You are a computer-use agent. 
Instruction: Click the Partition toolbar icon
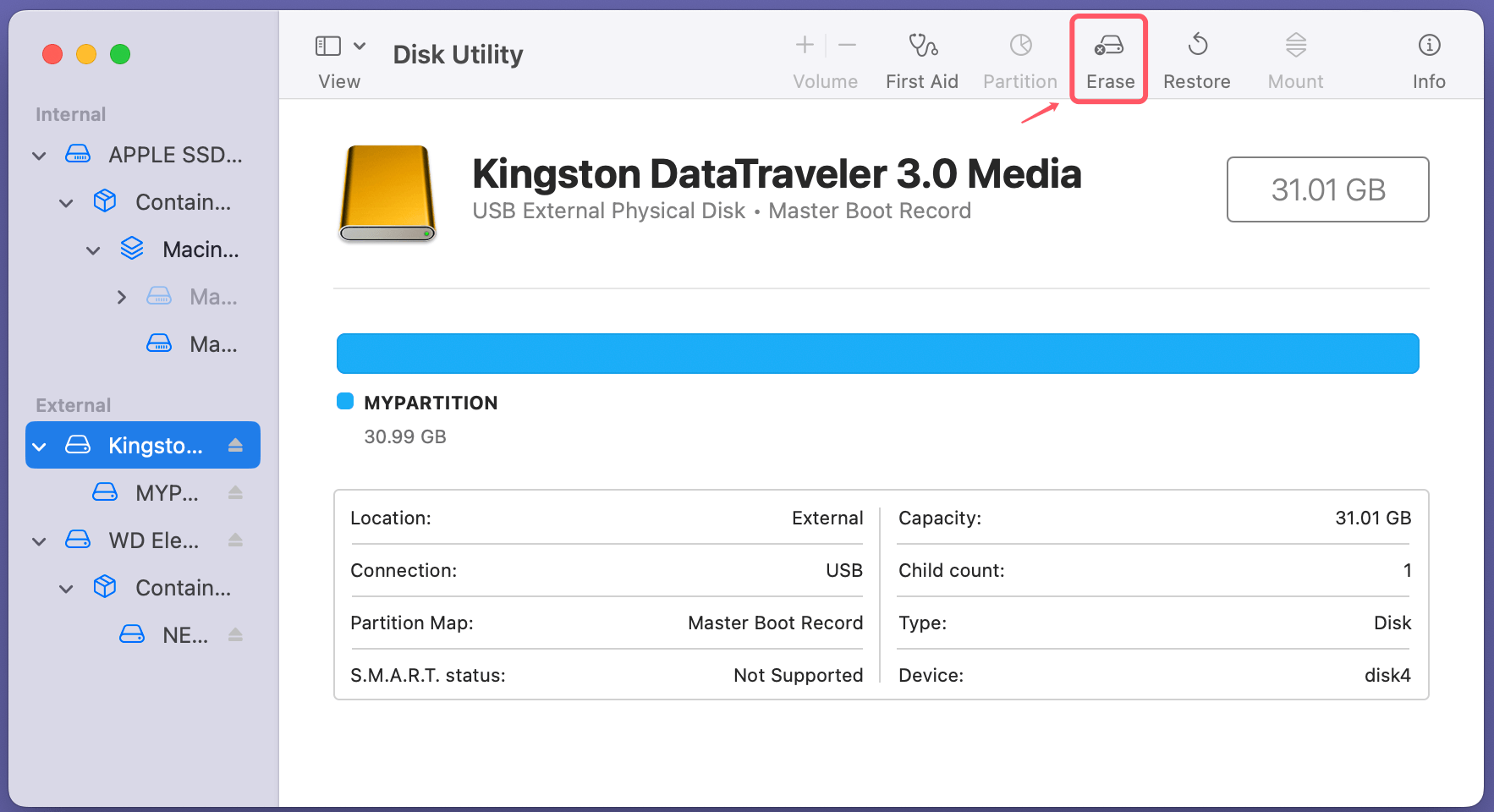pos(1019,58)
